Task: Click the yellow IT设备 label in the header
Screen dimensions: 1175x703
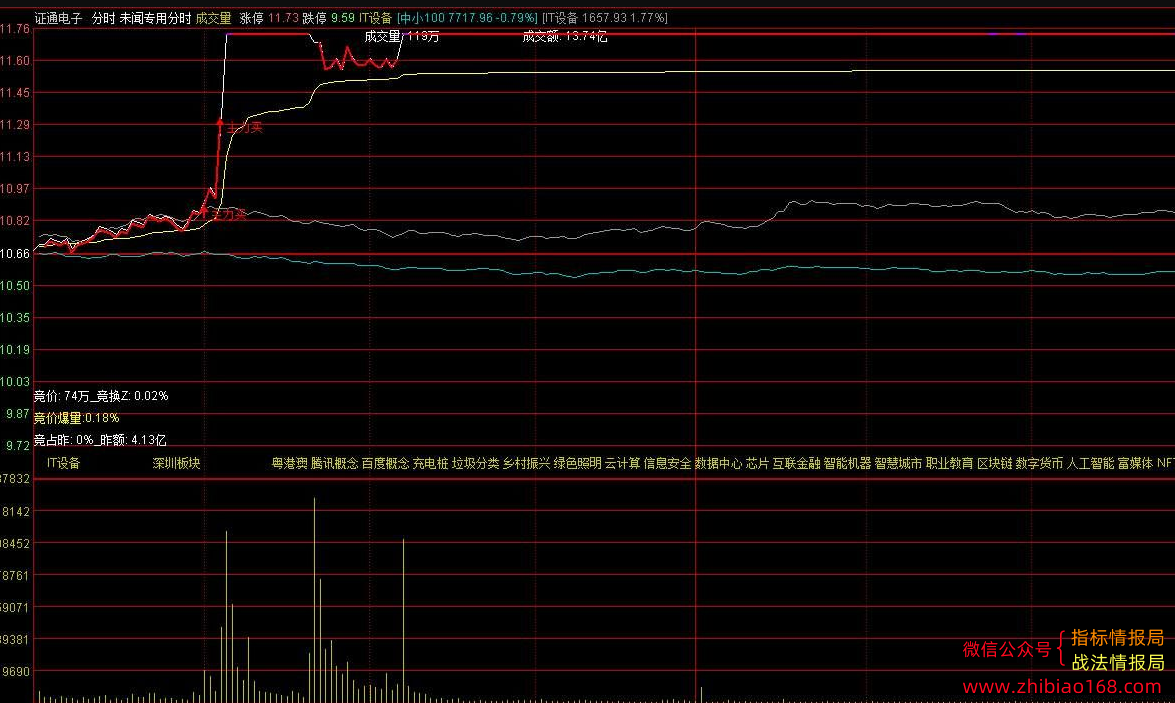Action: pyautogui.click(x=375, y=18)
